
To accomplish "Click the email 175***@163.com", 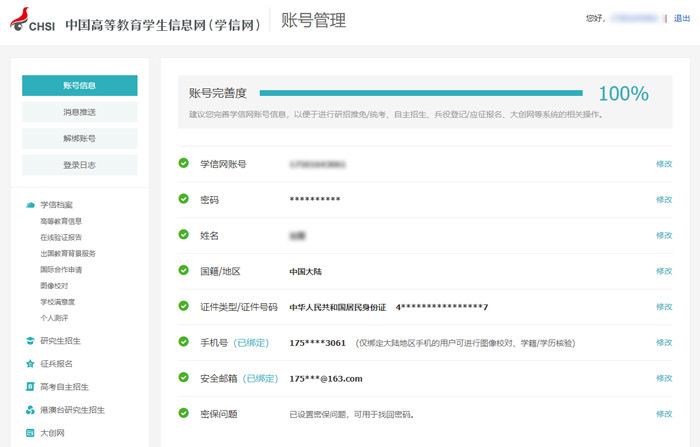I will 326,379.
